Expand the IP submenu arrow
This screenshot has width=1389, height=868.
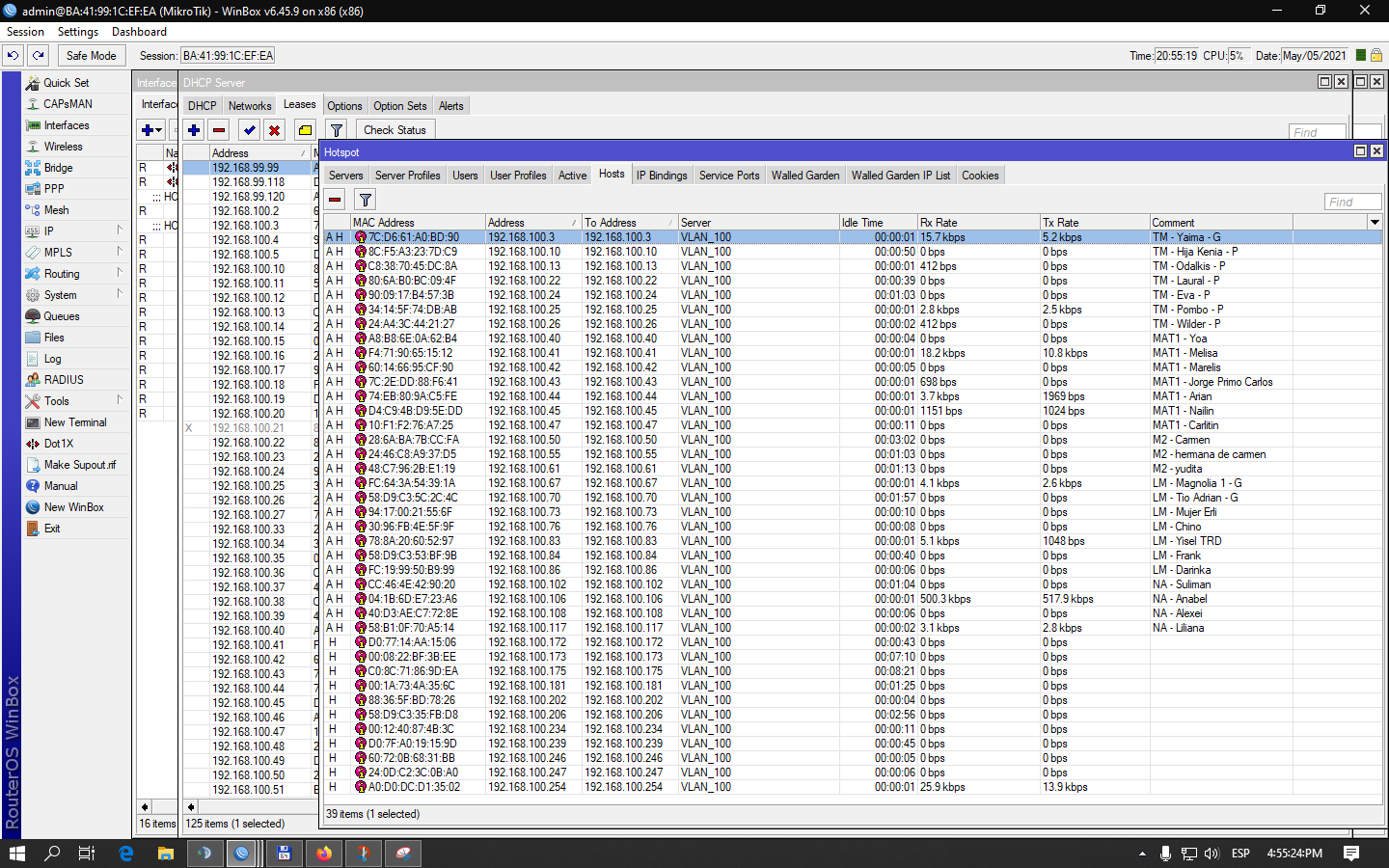(x=120, y=231)
